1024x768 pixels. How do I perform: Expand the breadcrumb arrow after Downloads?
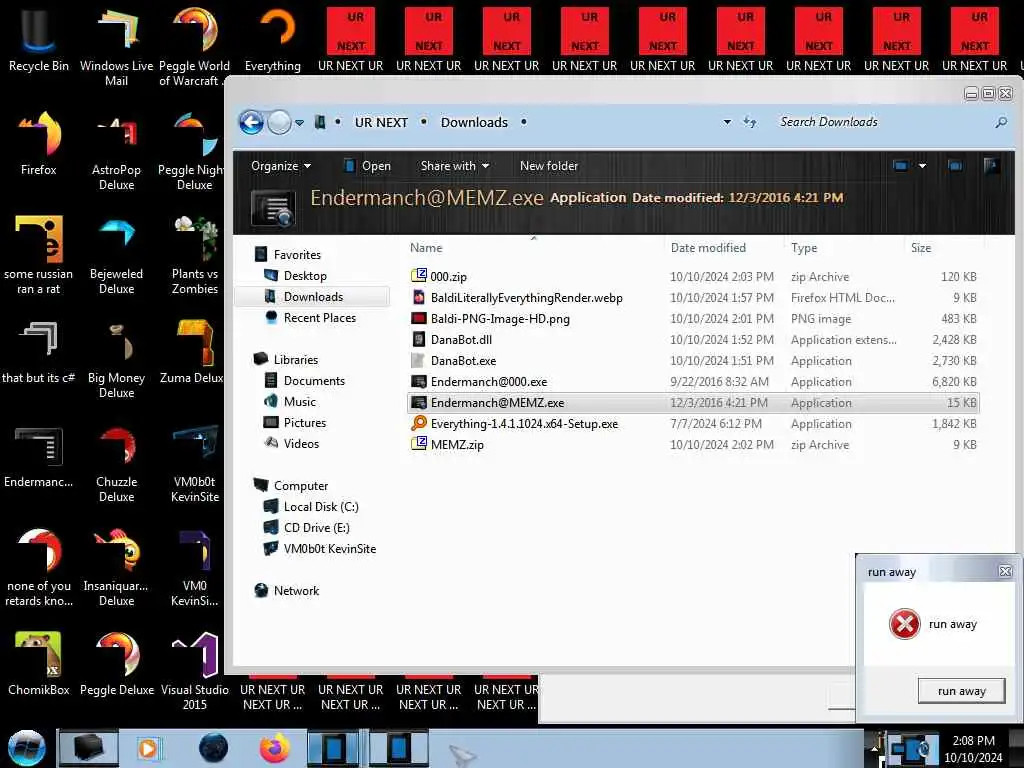[524, 122]
